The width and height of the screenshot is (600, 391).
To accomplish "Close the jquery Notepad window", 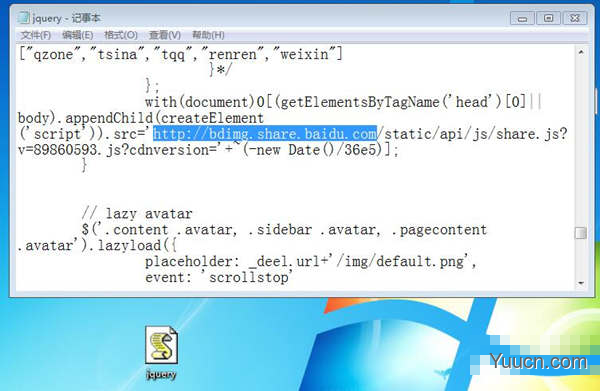I will [x=574, y=18].
